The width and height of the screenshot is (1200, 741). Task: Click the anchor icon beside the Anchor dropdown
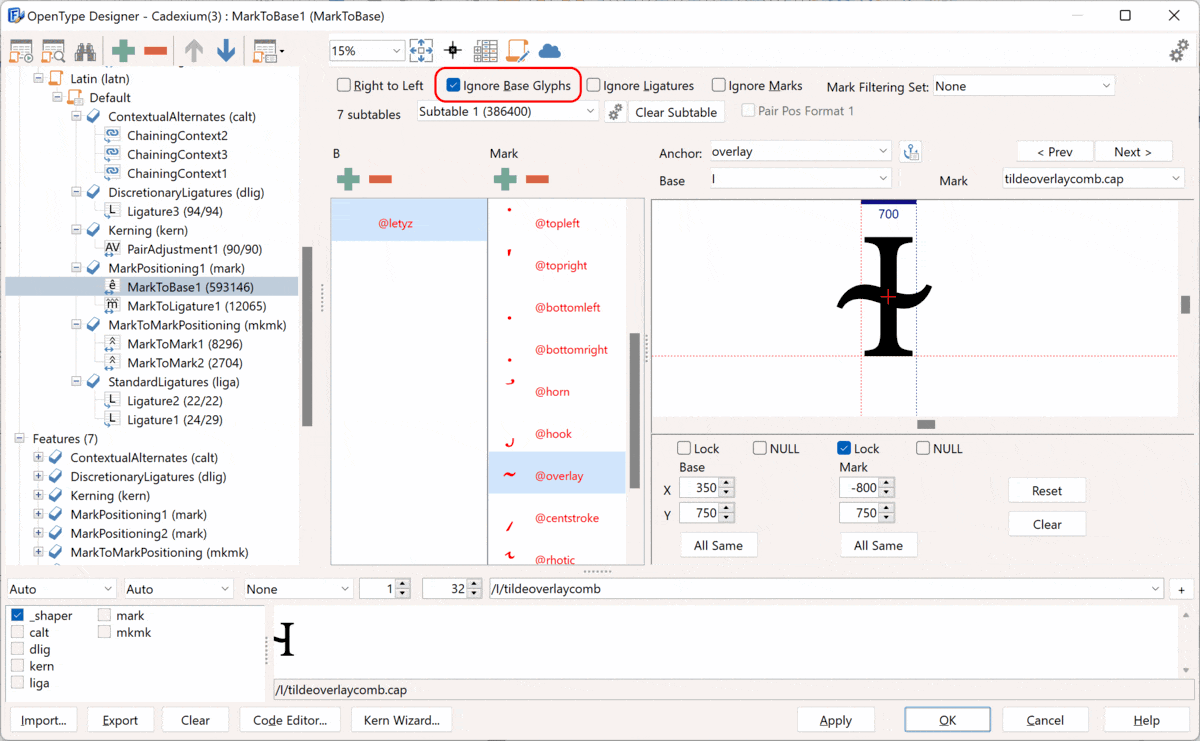910,152
